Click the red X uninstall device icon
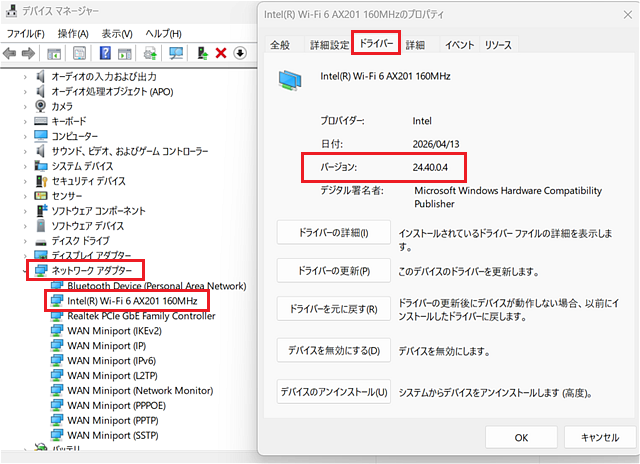 [x=221, y=53]
